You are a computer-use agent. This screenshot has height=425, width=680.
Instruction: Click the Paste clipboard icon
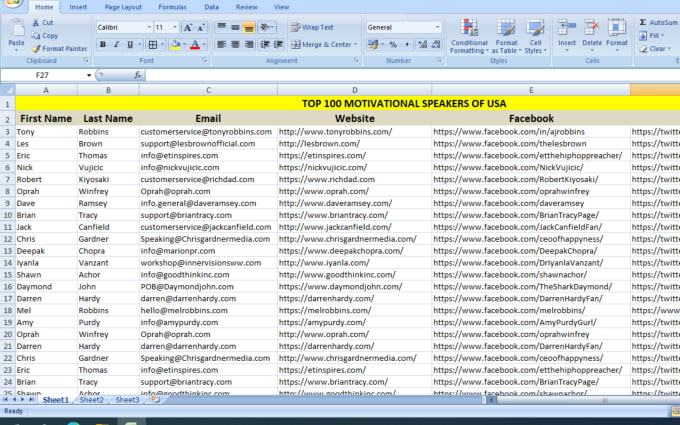coord(16,28)
